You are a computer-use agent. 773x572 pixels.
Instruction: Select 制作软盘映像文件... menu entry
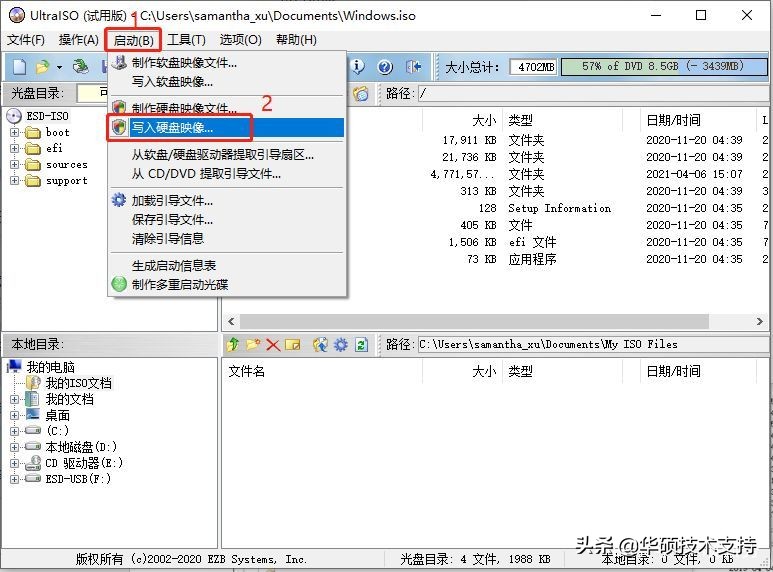227,63
